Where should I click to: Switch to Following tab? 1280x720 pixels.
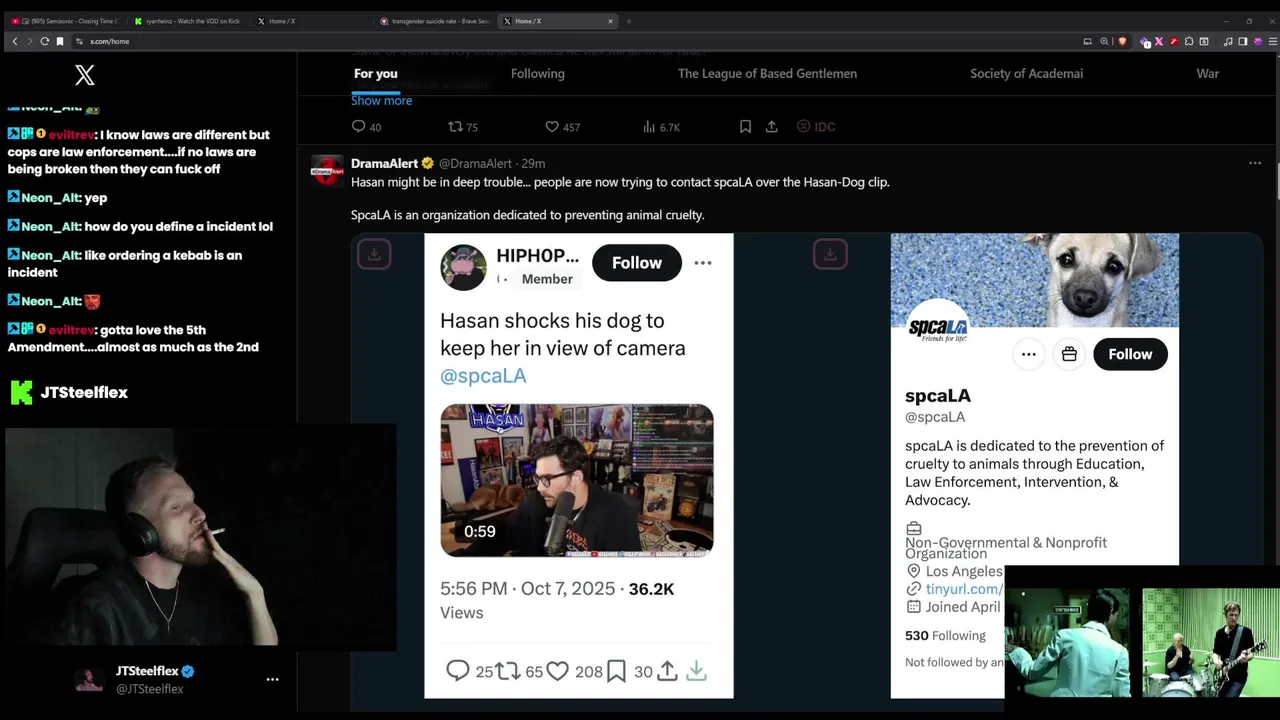pyautogui.click(x=538, y=73)
